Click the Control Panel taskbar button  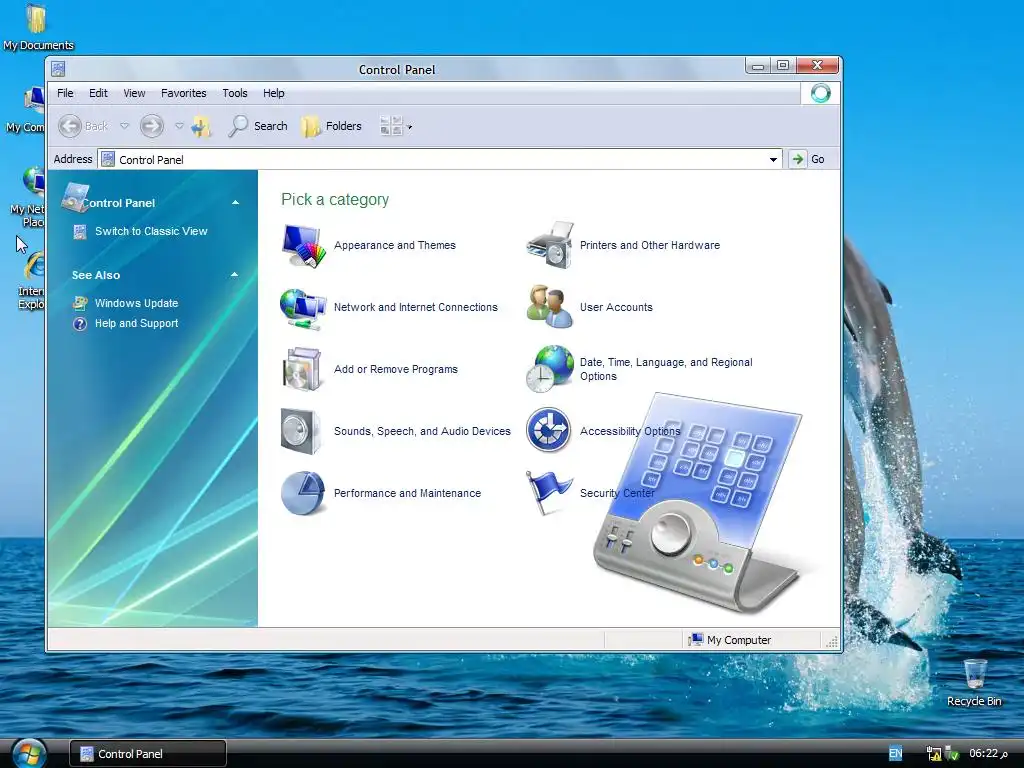pos(148,754)
